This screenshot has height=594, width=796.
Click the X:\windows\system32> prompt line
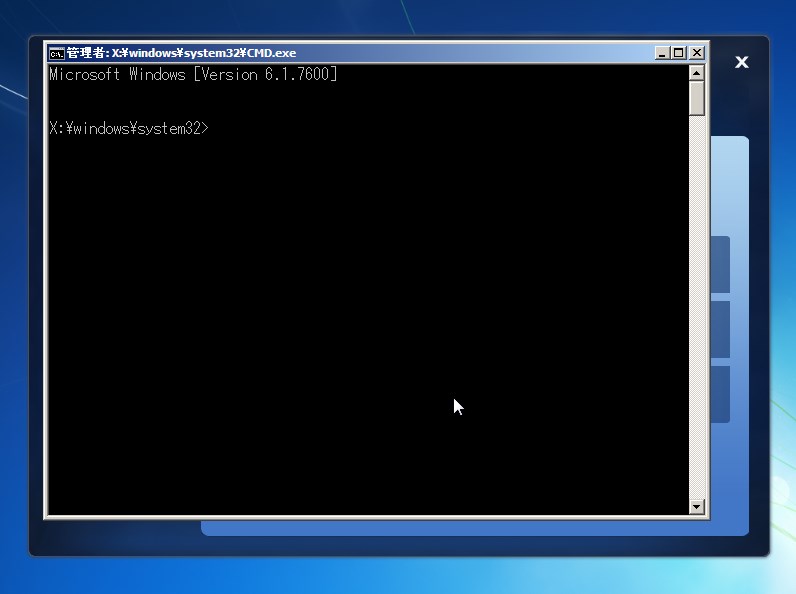pyautogui.click(x=129, y=128)
